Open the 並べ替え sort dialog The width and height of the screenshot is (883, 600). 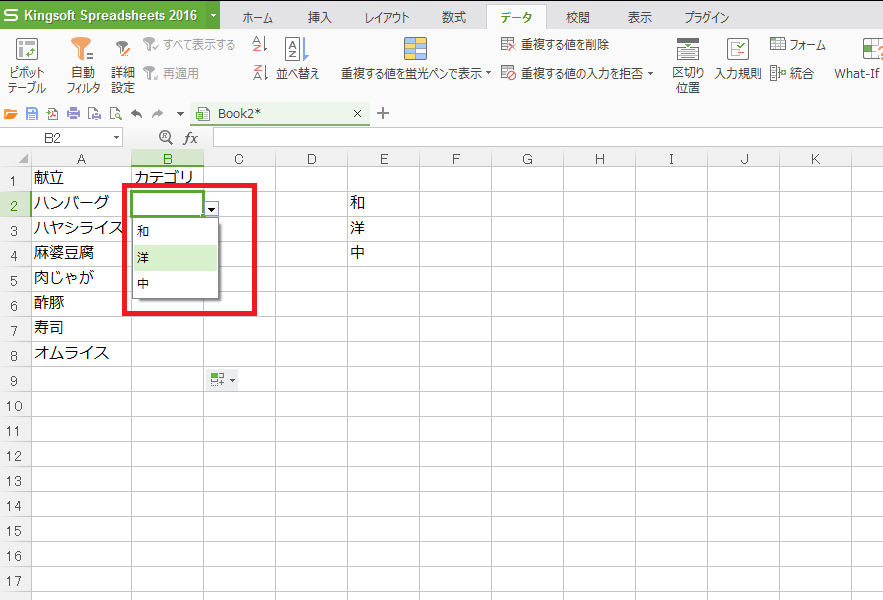click(x=297, y=59)
